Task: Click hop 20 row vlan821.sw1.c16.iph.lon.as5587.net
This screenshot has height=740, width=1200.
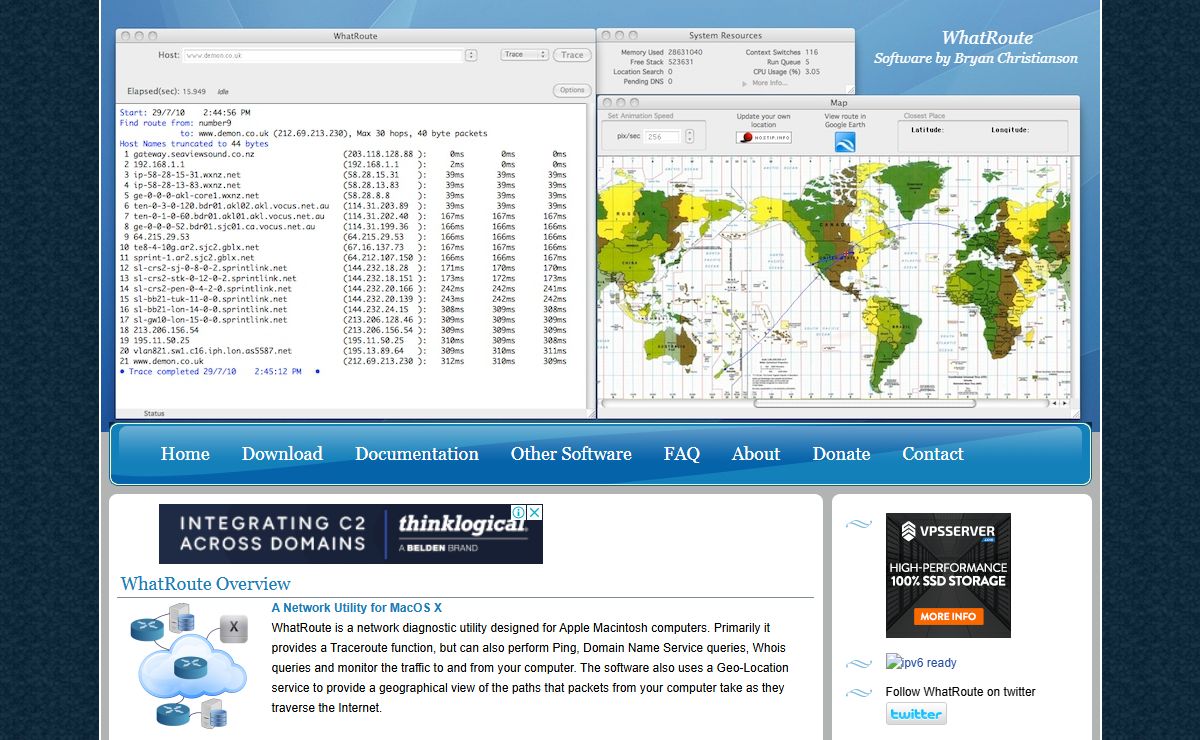Action: [343, 351]
